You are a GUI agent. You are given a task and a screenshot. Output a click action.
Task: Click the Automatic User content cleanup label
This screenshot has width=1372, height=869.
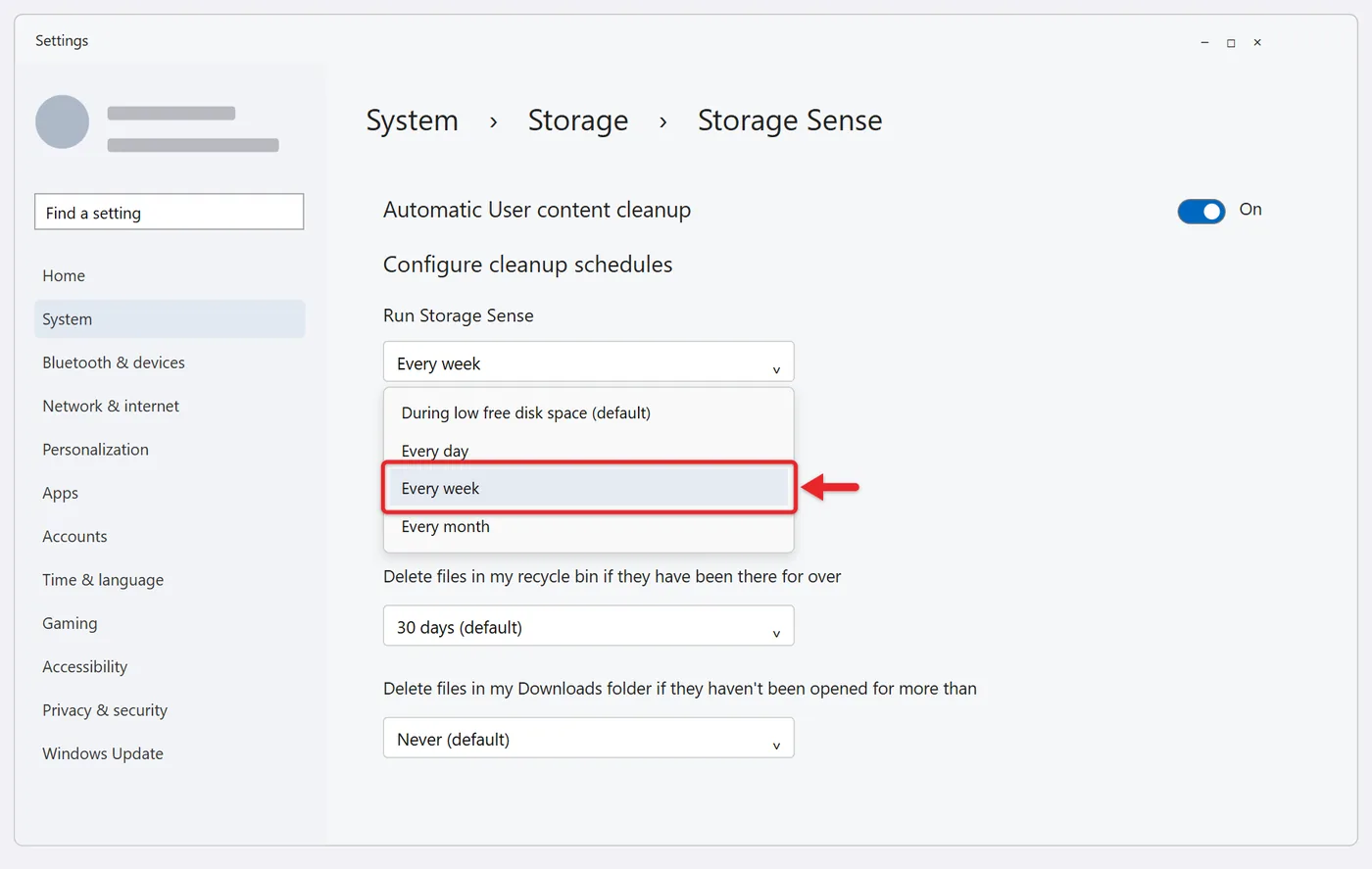click(x=537, y=210)
